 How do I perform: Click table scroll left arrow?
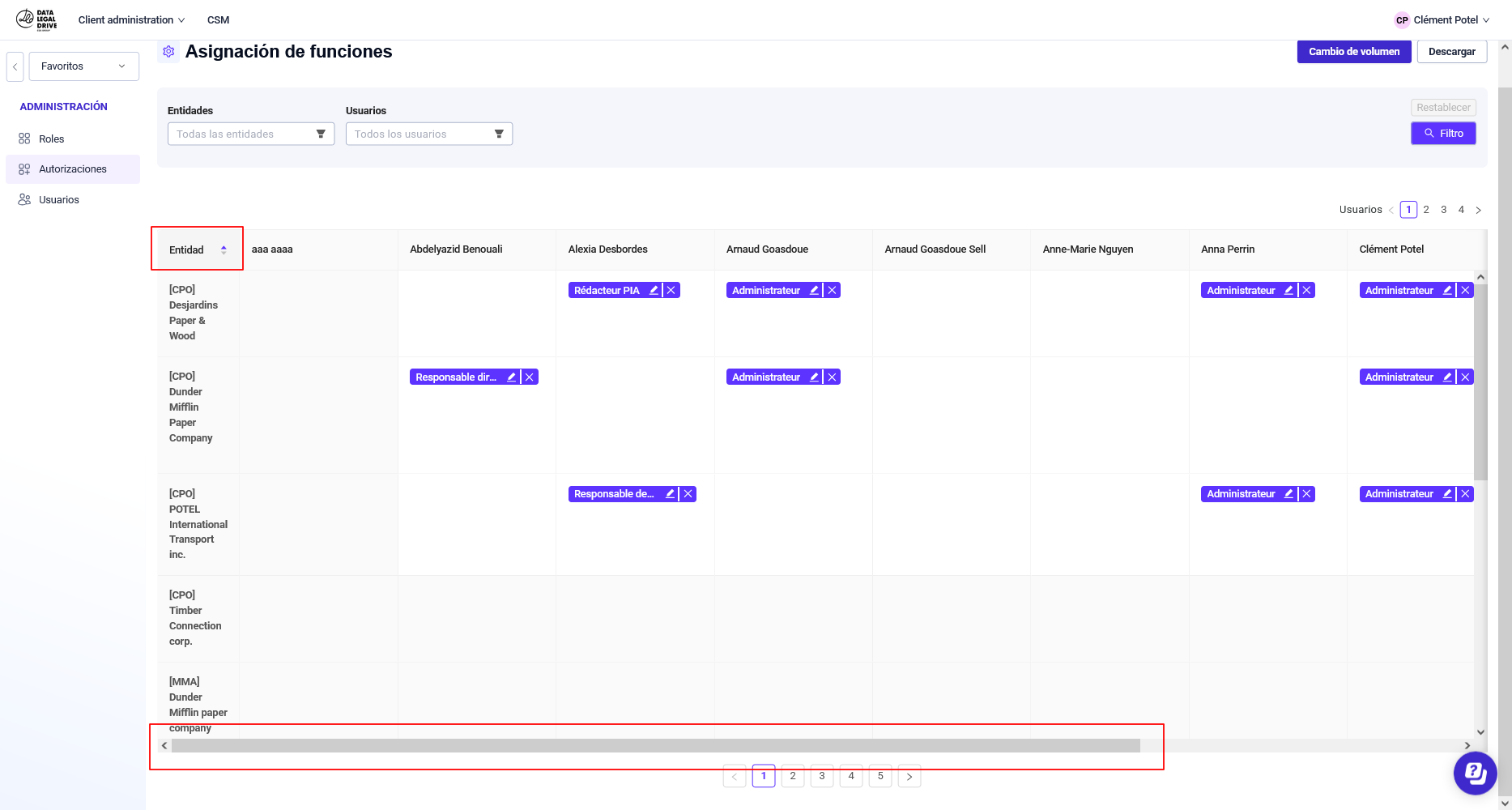164,745
